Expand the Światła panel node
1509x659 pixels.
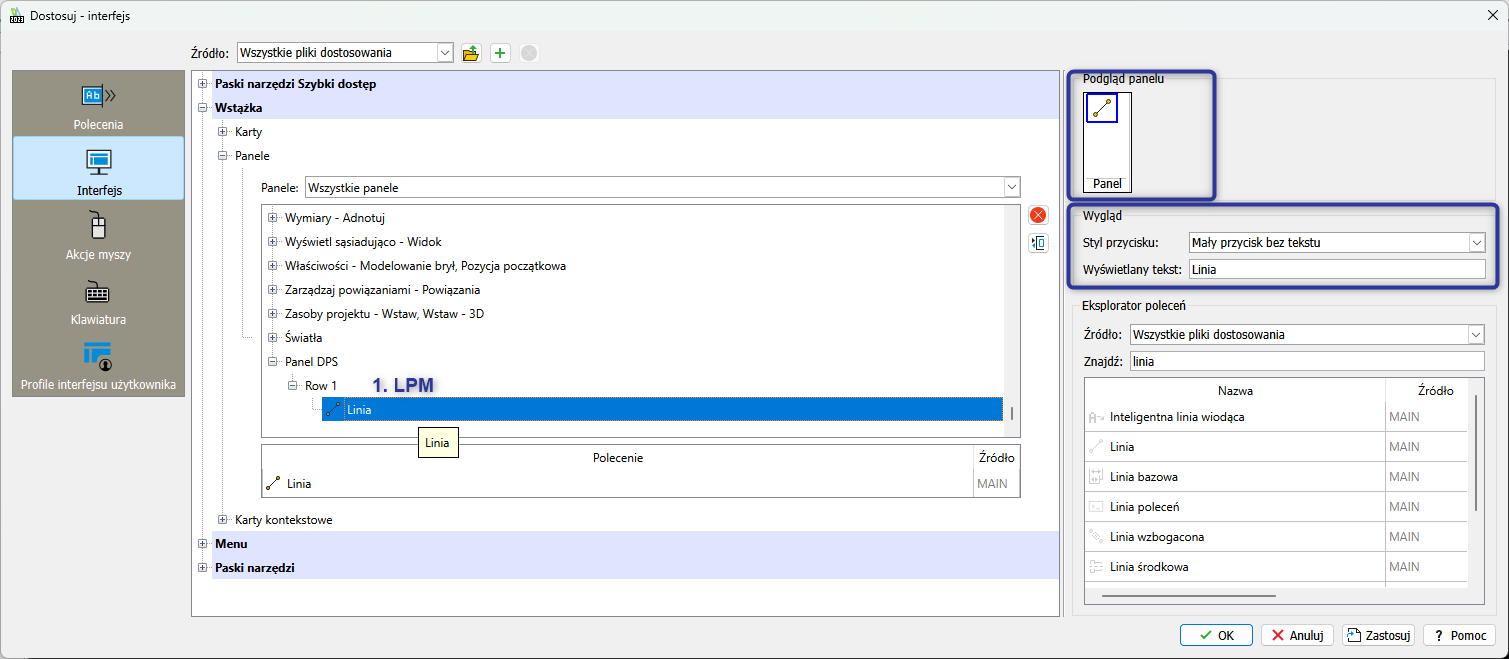click(273, 338)
